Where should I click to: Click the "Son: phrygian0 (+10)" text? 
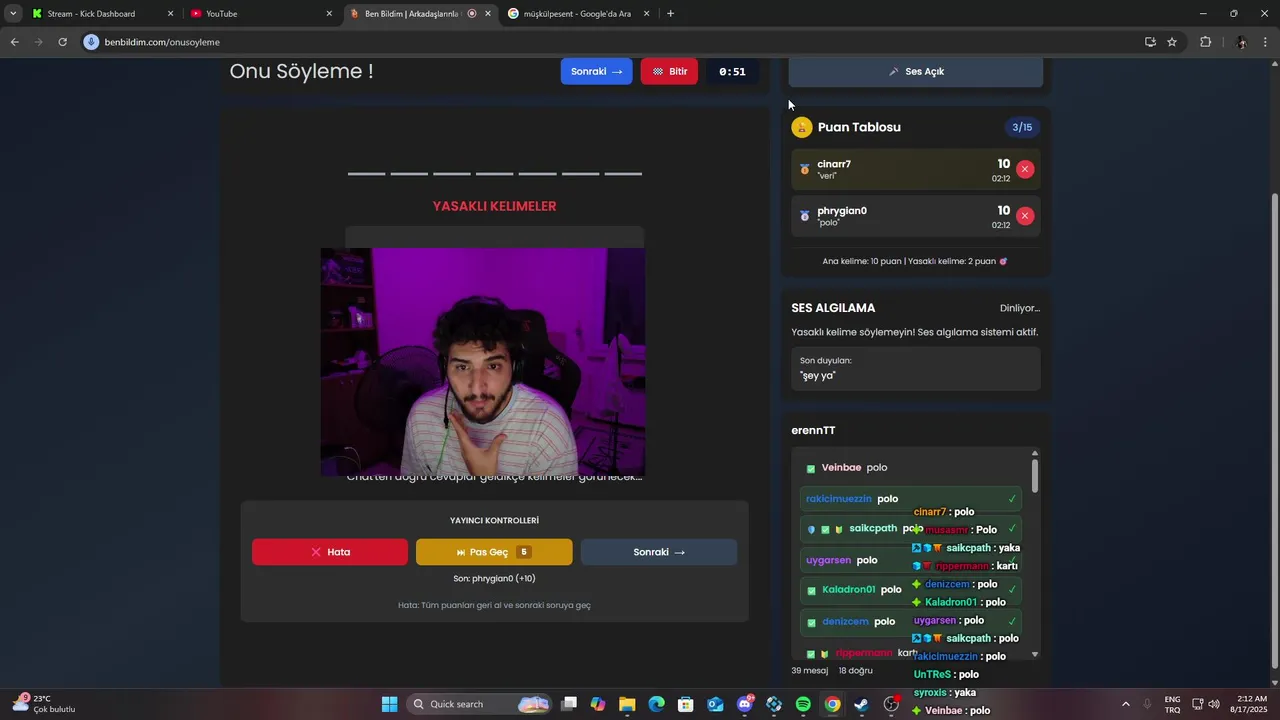pos(494,579)
